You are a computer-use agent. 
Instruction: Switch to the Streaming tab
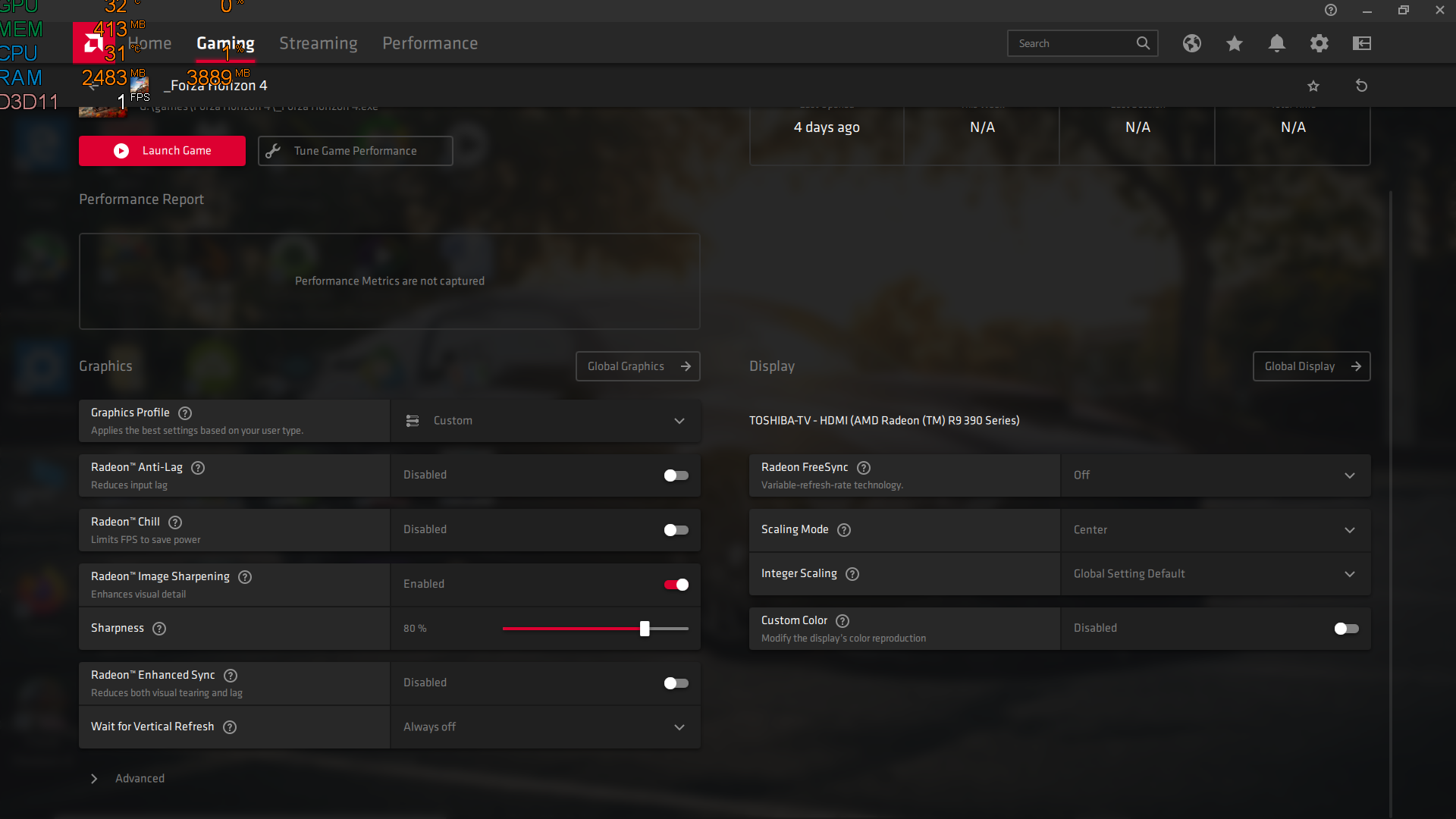pos(318,43)
